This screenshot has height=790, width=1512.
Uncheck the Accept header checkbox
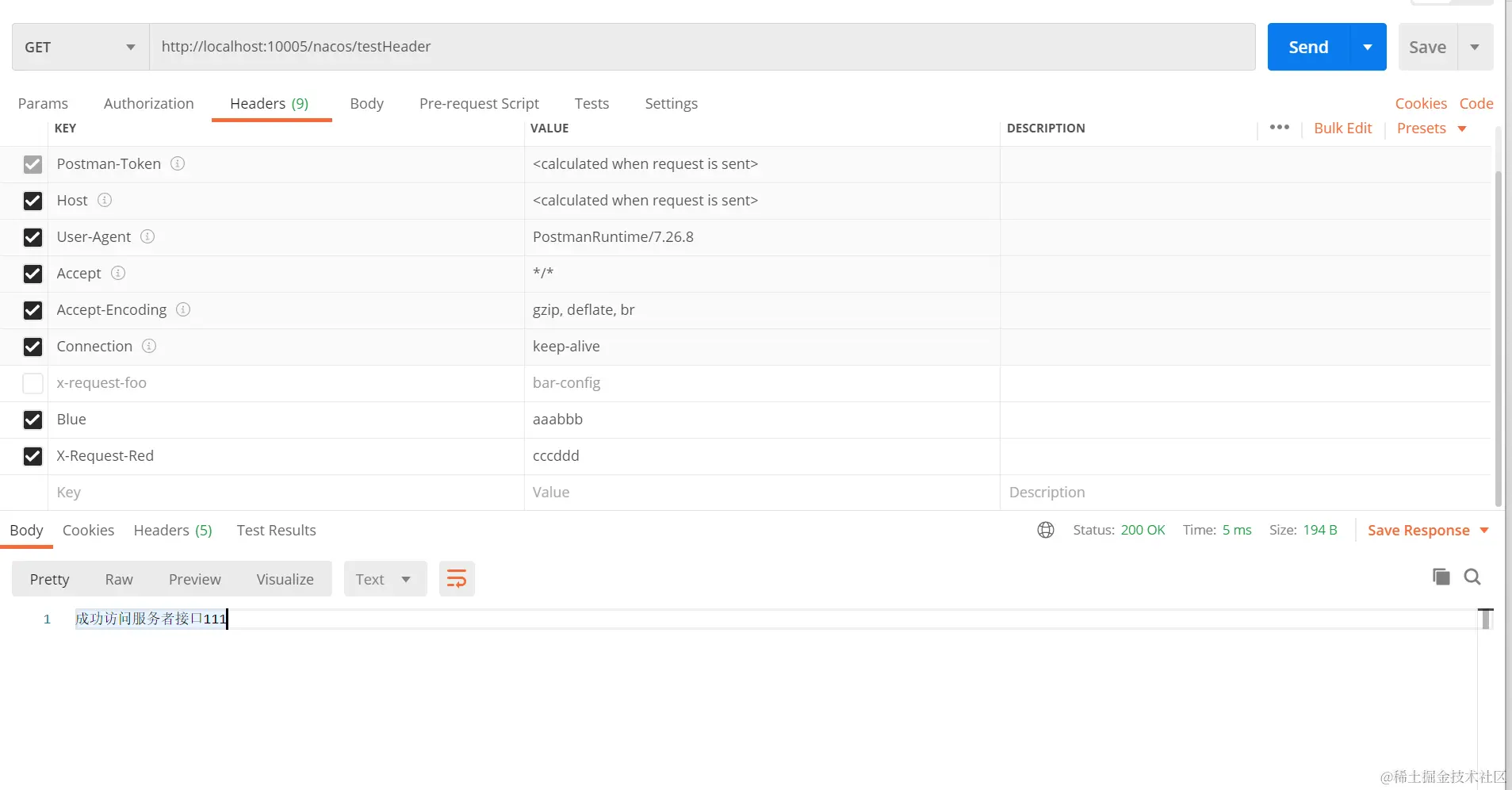click(33, 274)
